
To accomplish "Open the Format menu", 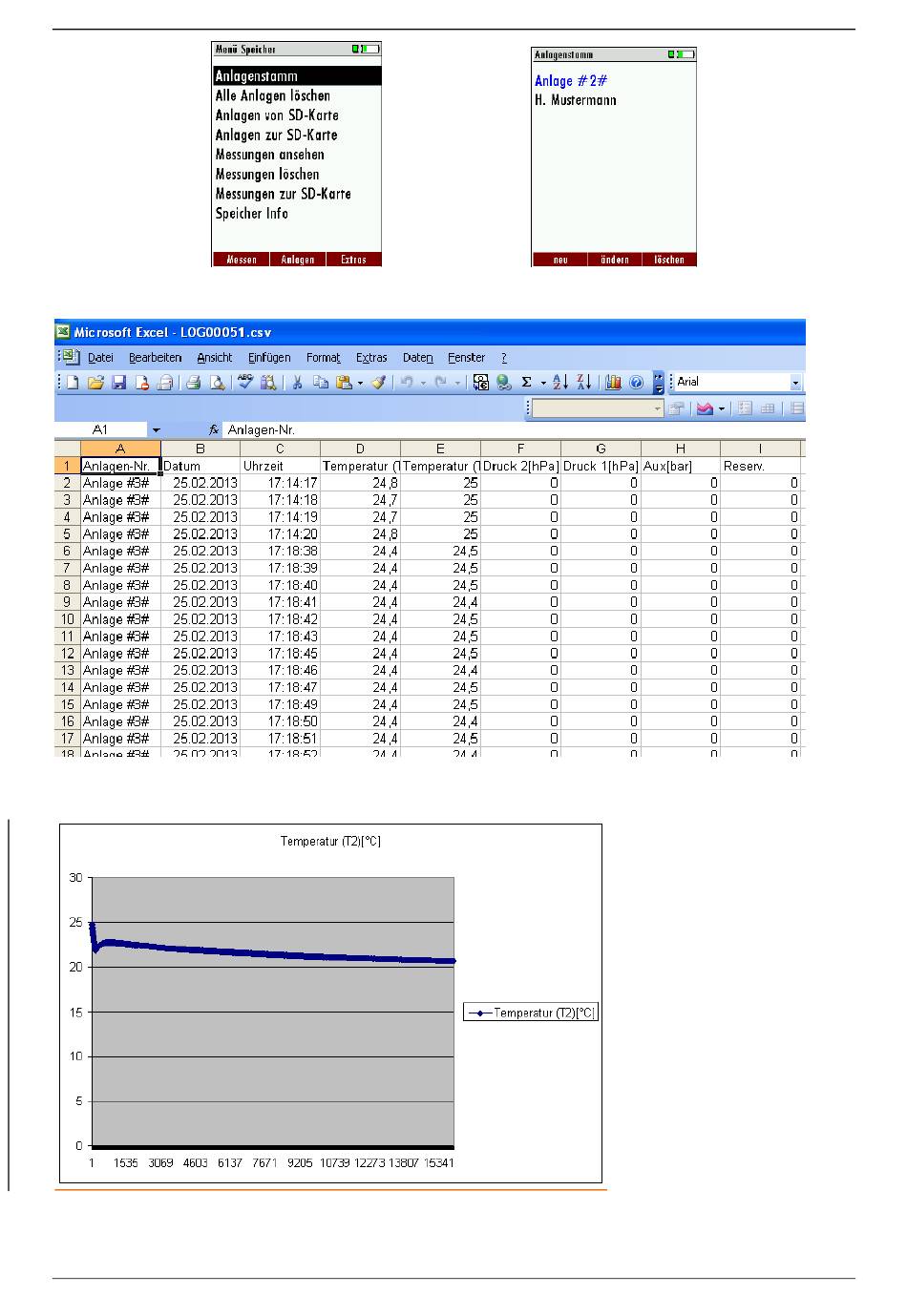I will click(x=324, y=358).
